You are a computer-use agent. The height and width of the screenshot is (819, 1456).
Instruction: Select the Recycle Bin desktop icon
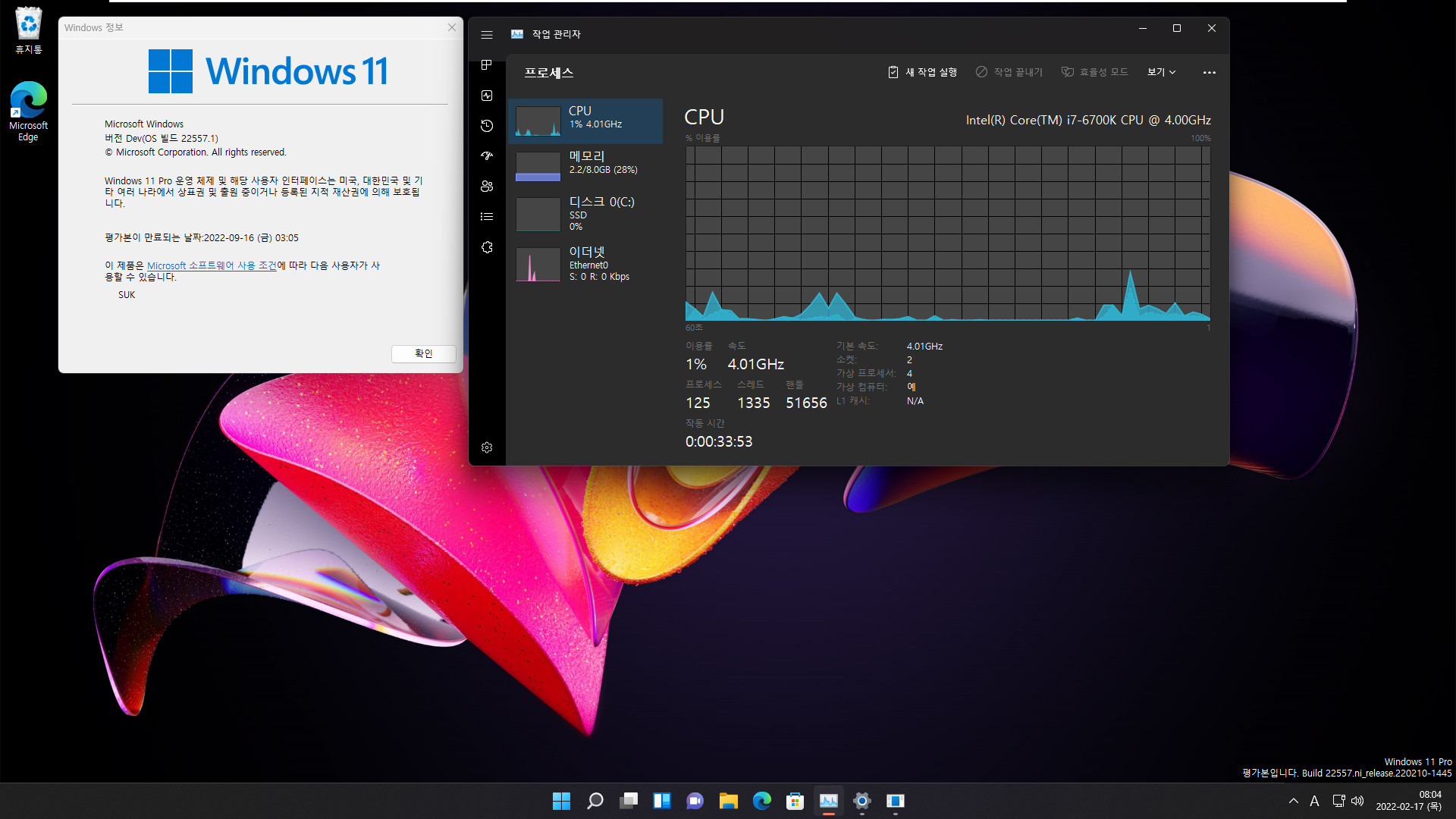click(29, 30)
